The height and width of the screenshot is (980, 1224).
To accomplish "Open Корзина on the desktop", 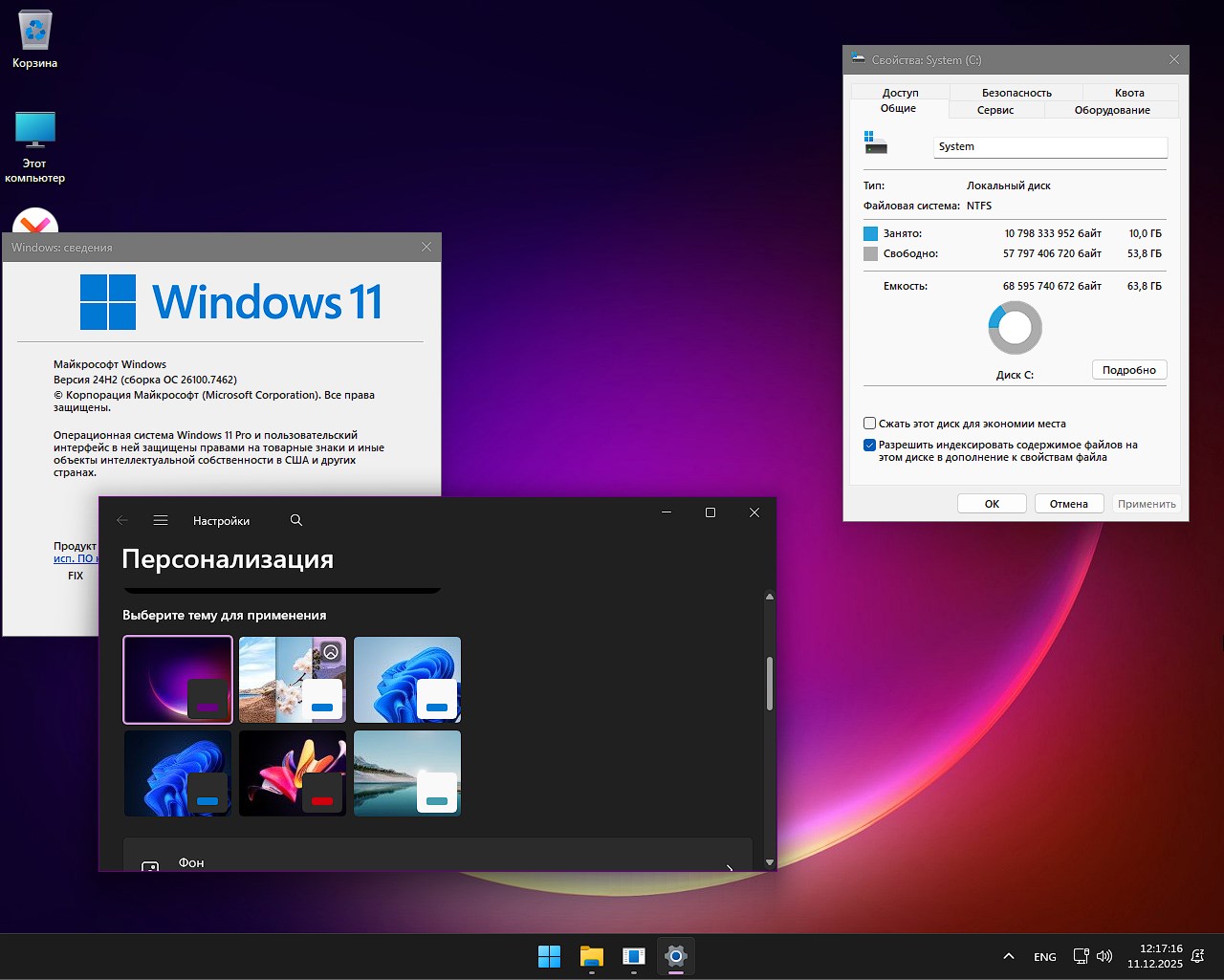I will (x=34, y=33).
